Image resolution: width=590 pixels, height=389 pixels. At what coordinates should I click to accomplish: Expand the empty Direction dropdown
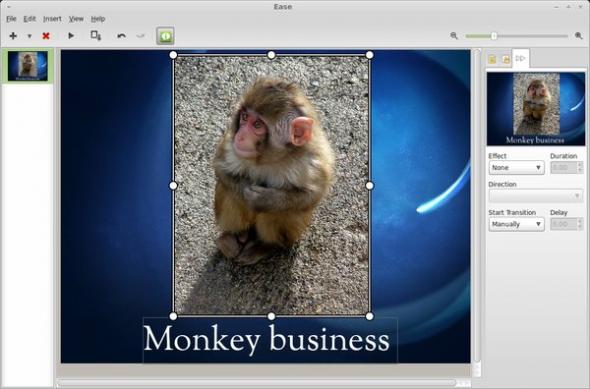(x=535, y=196)
